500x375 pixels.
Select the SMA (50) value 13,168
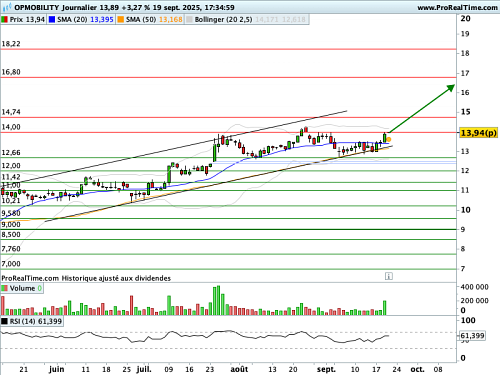point(171,20)
